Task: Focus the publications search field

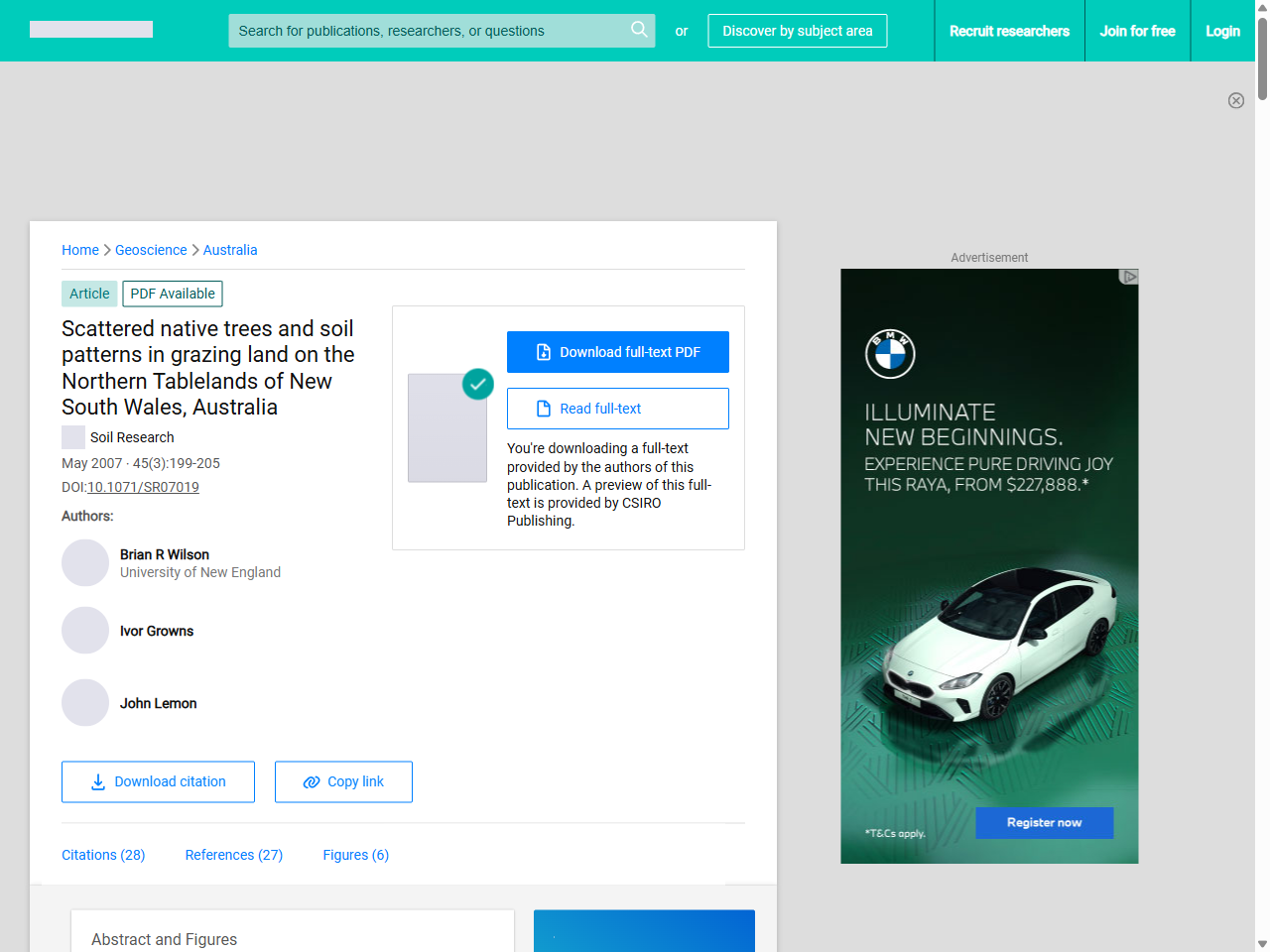Action: (x=427, y=31)
